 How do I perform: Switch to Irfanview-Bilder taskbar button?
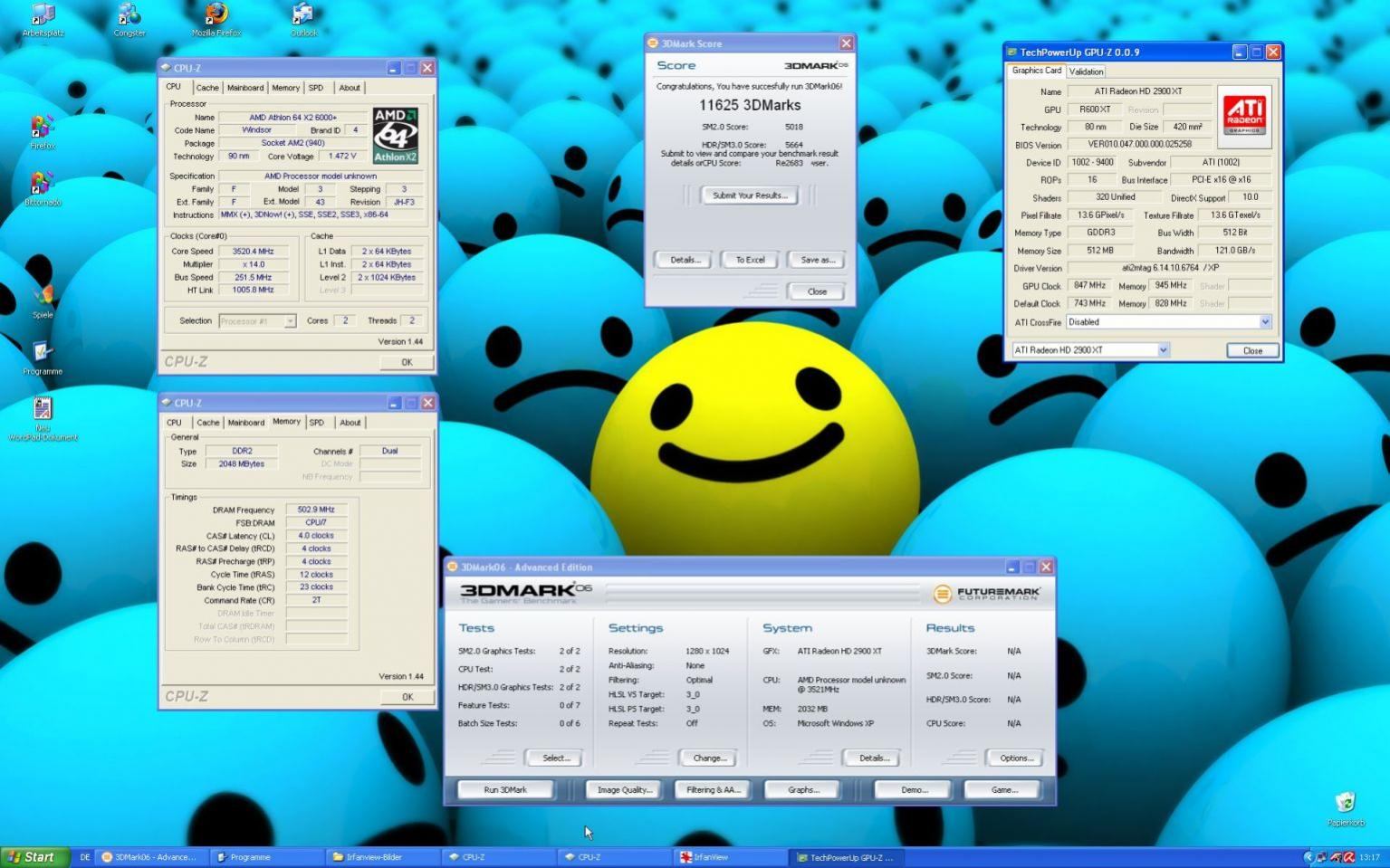(382, 857)
